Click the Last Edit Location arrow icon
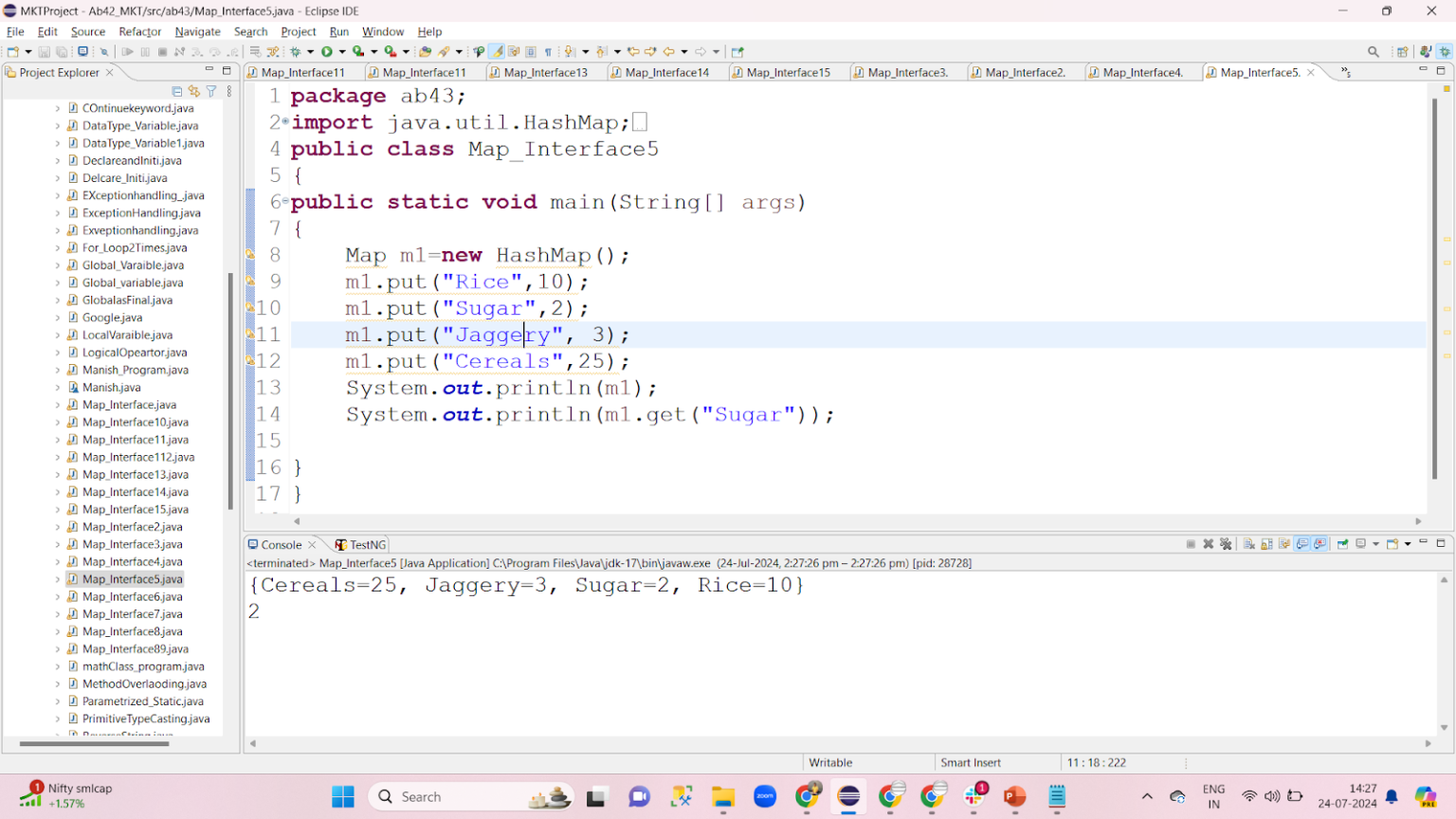The width and height of the screenshot is (1456, 819). 633,51
